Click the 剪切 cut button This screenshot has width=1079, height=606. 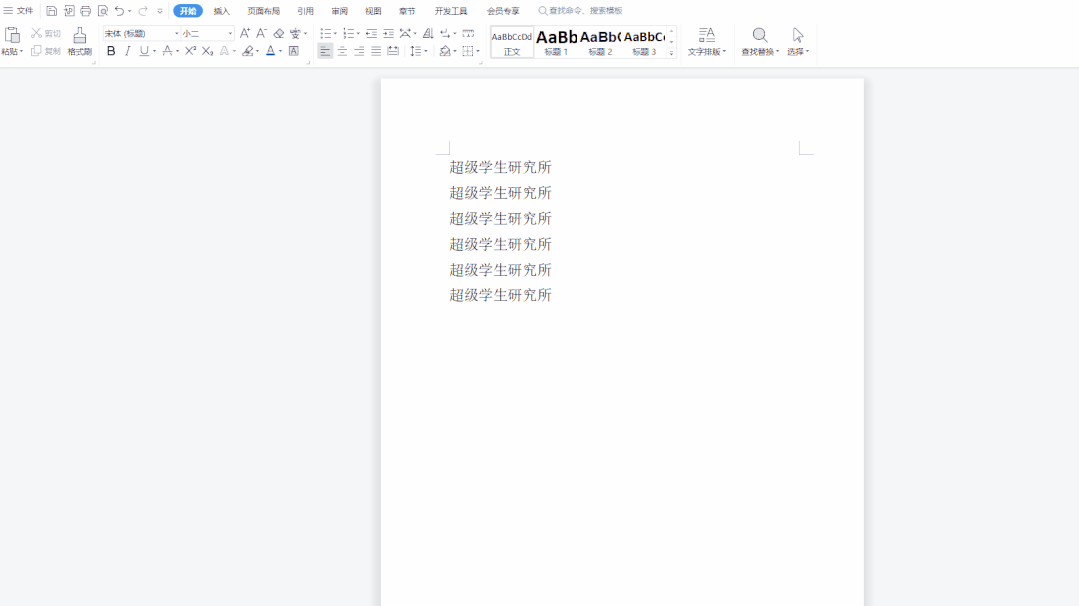(46, 33)
